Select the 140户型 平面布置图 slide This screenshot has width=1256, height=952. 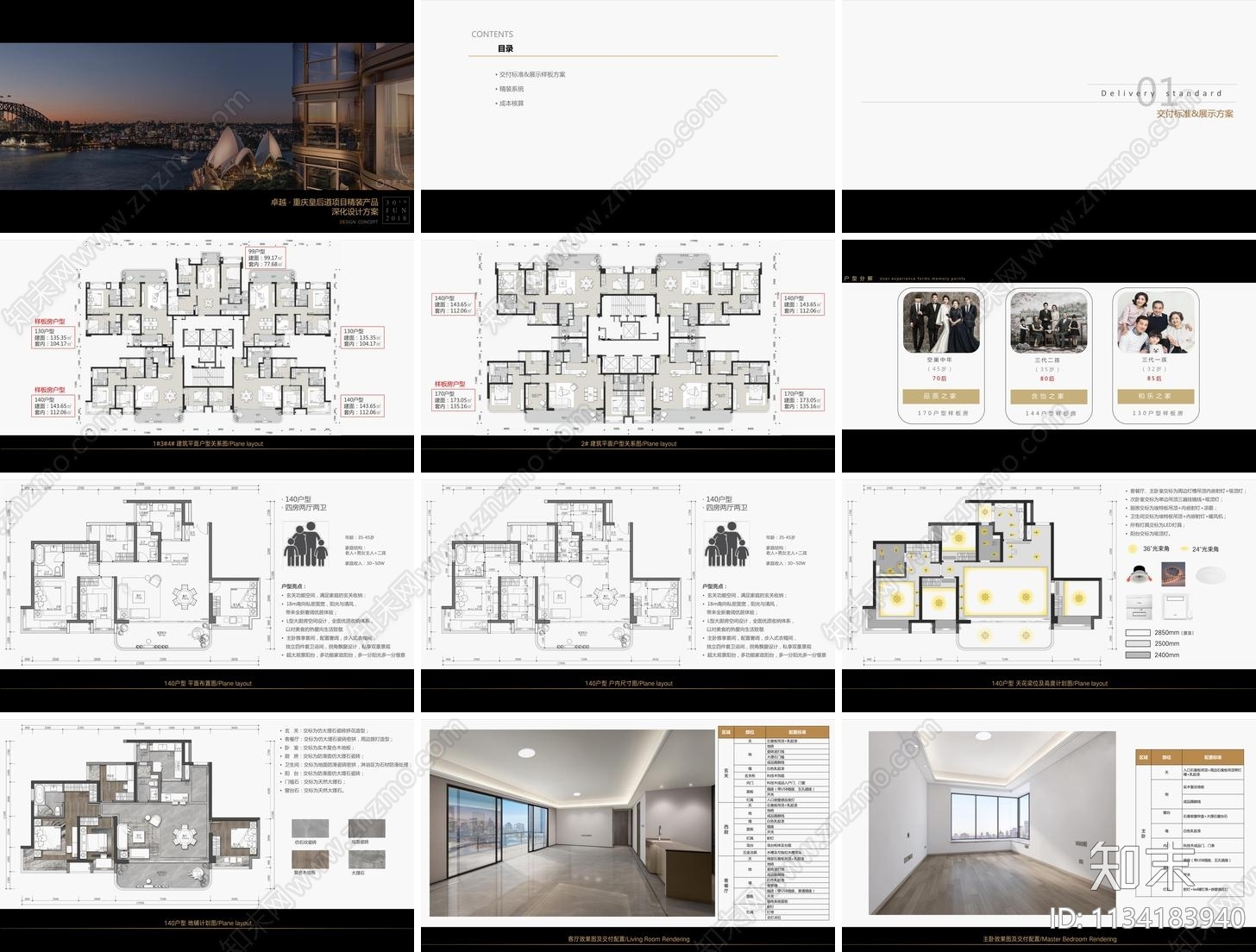point(207,596)
